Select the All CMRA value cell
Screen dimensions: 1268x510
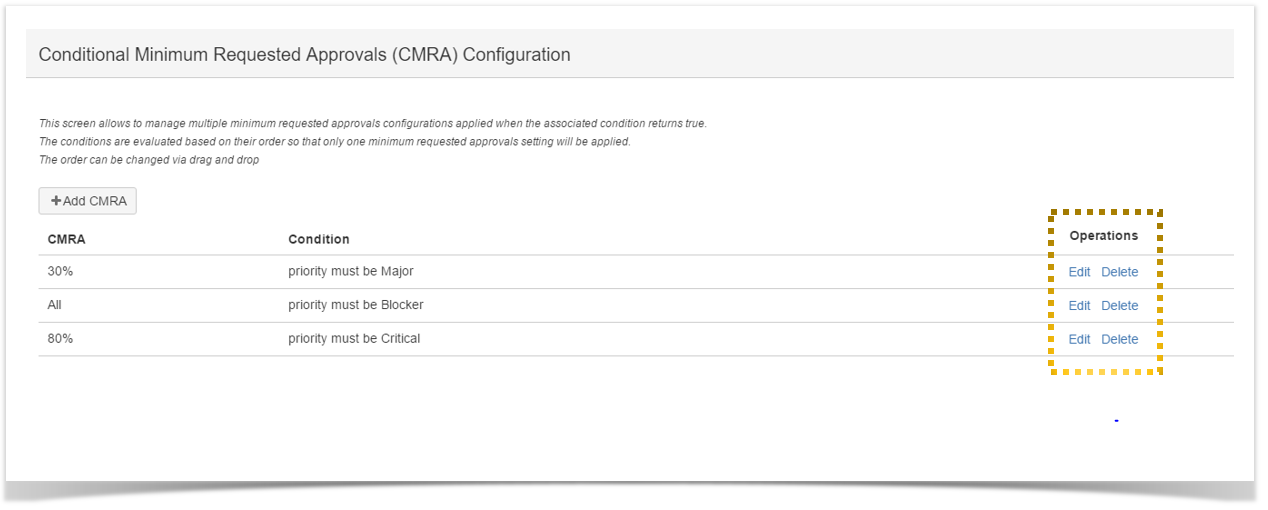coord(56,305)
